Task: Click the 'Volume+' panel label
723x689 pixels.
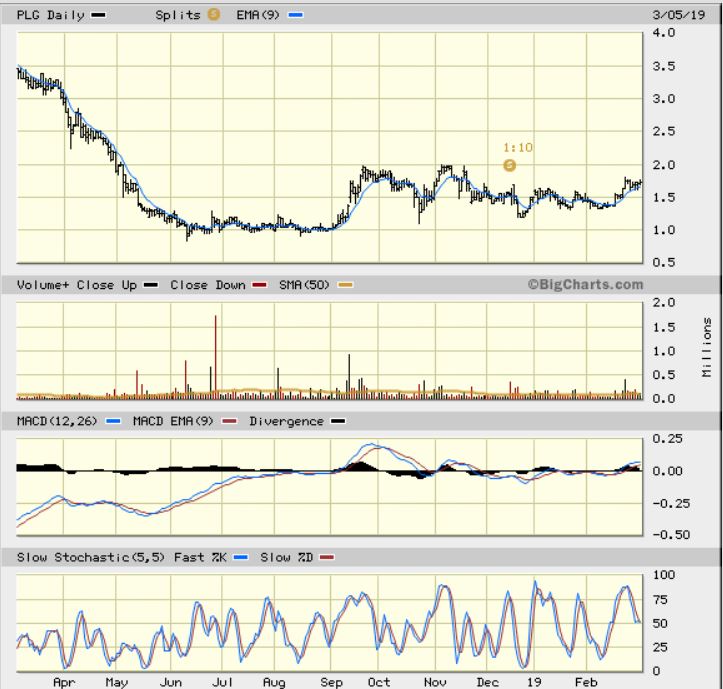Action: (43, 285)
